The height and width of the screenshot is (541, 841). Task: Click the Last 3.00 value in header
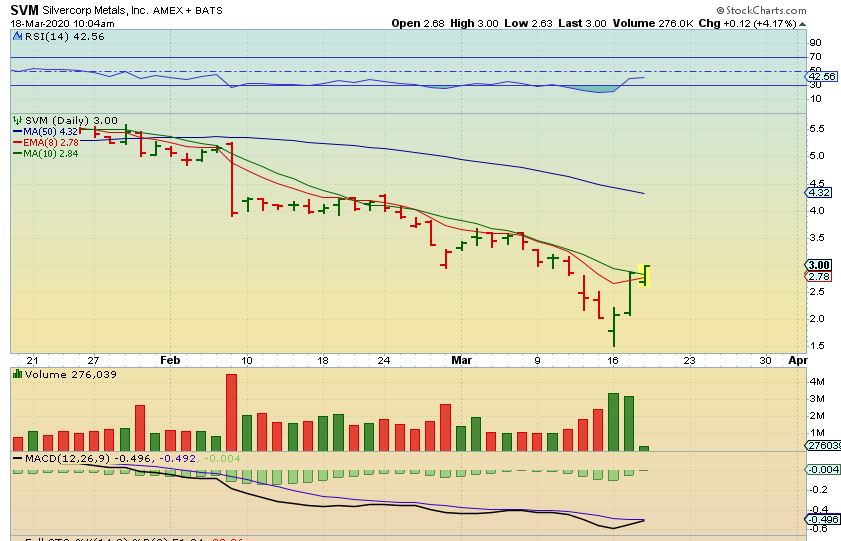(x=582, y=24)
